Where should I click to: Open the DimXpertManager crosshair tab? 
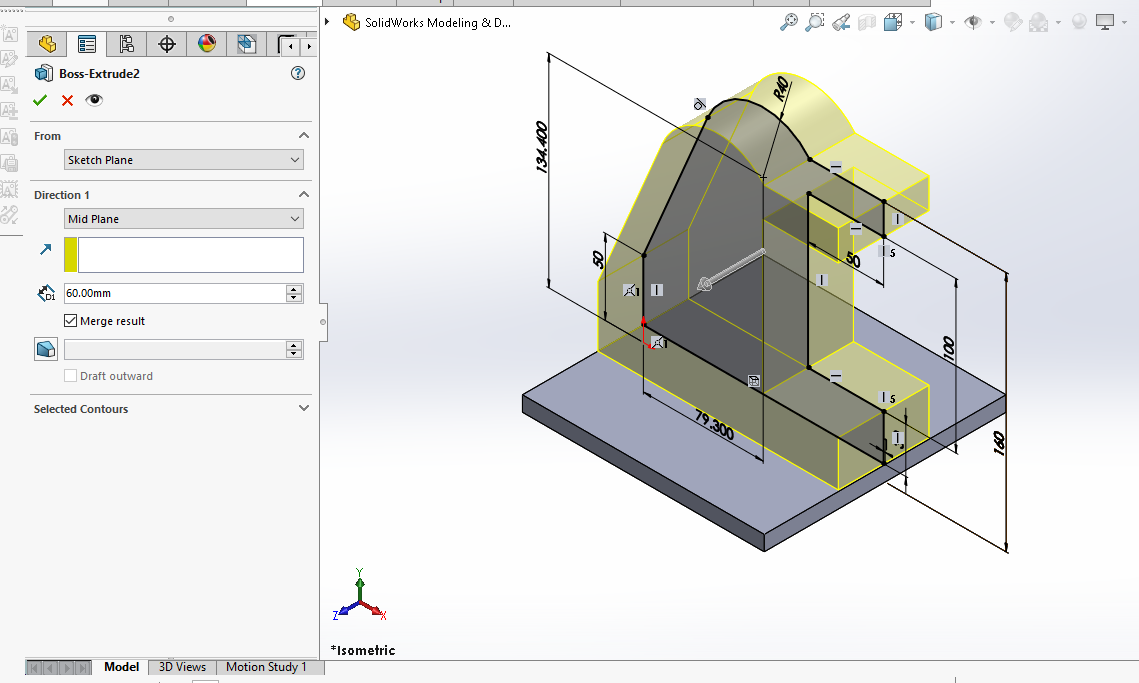pos(167,44)
